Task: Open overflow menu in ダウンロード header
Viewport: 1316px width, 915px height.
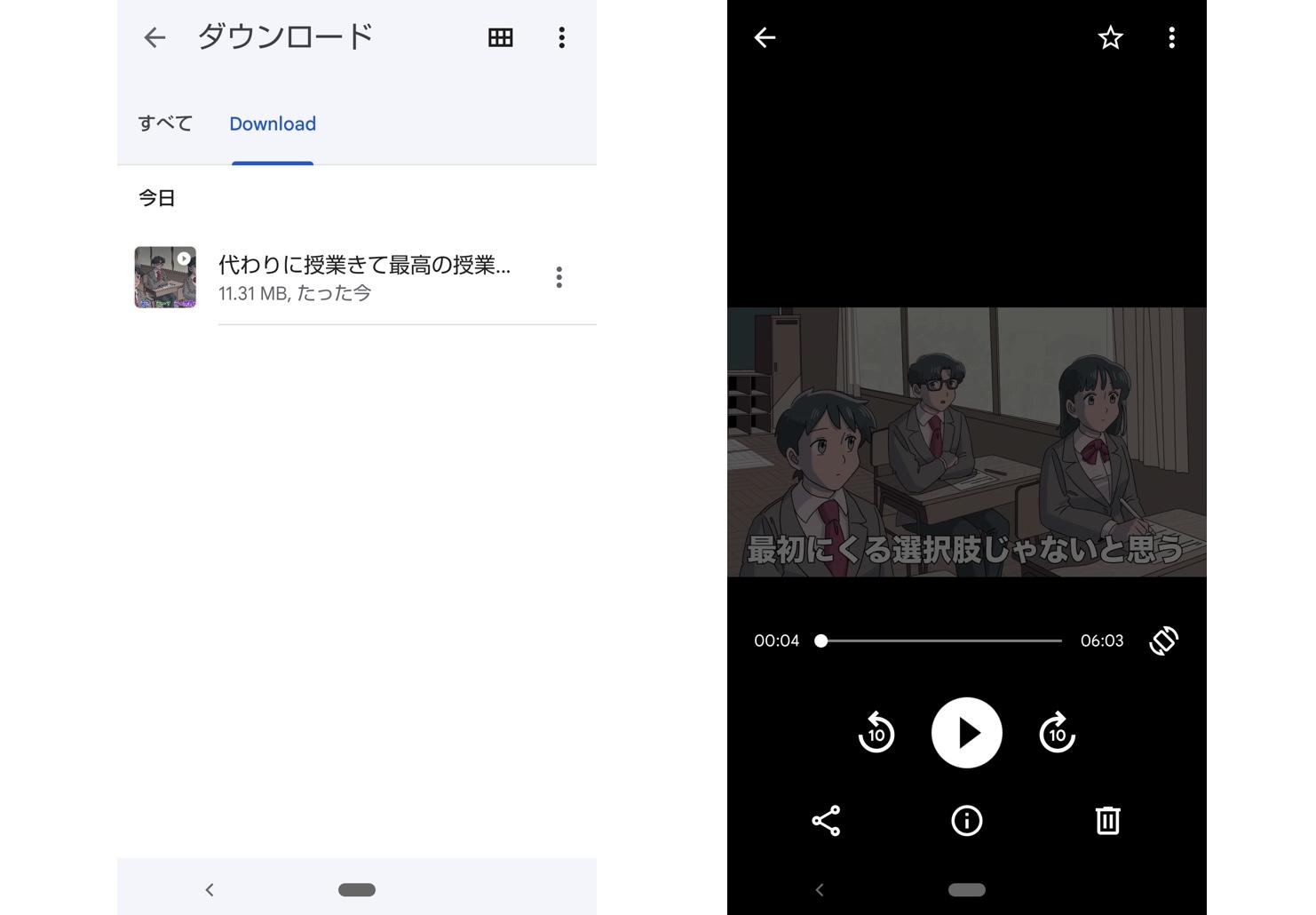Action: [x=561, y=37]
